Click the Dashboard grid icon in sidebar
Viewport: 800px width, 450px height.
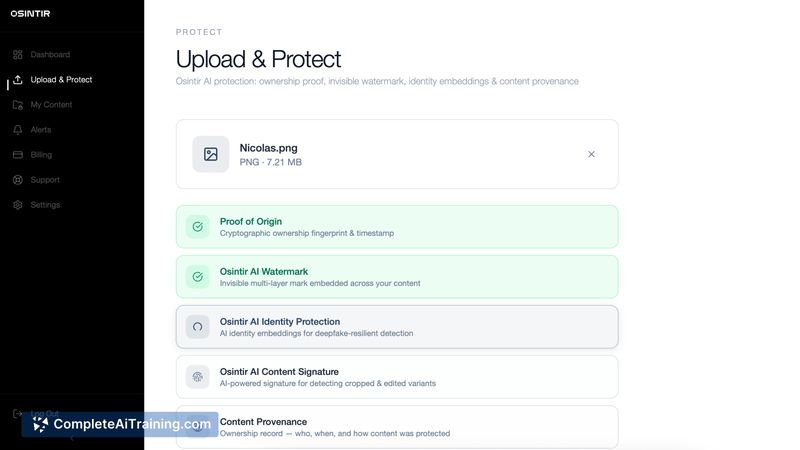18,54
